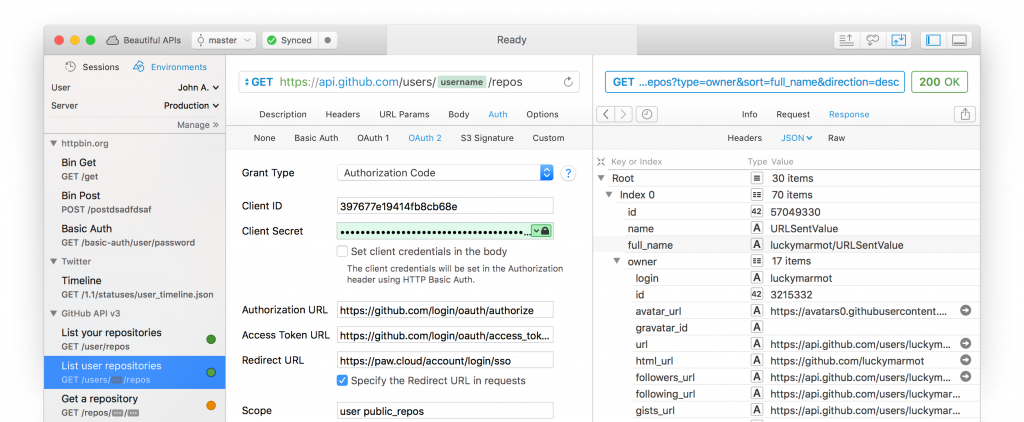Uncheck Specify the Redirect URL in requests
This screenshot has height=422, width=1024.
342,380
